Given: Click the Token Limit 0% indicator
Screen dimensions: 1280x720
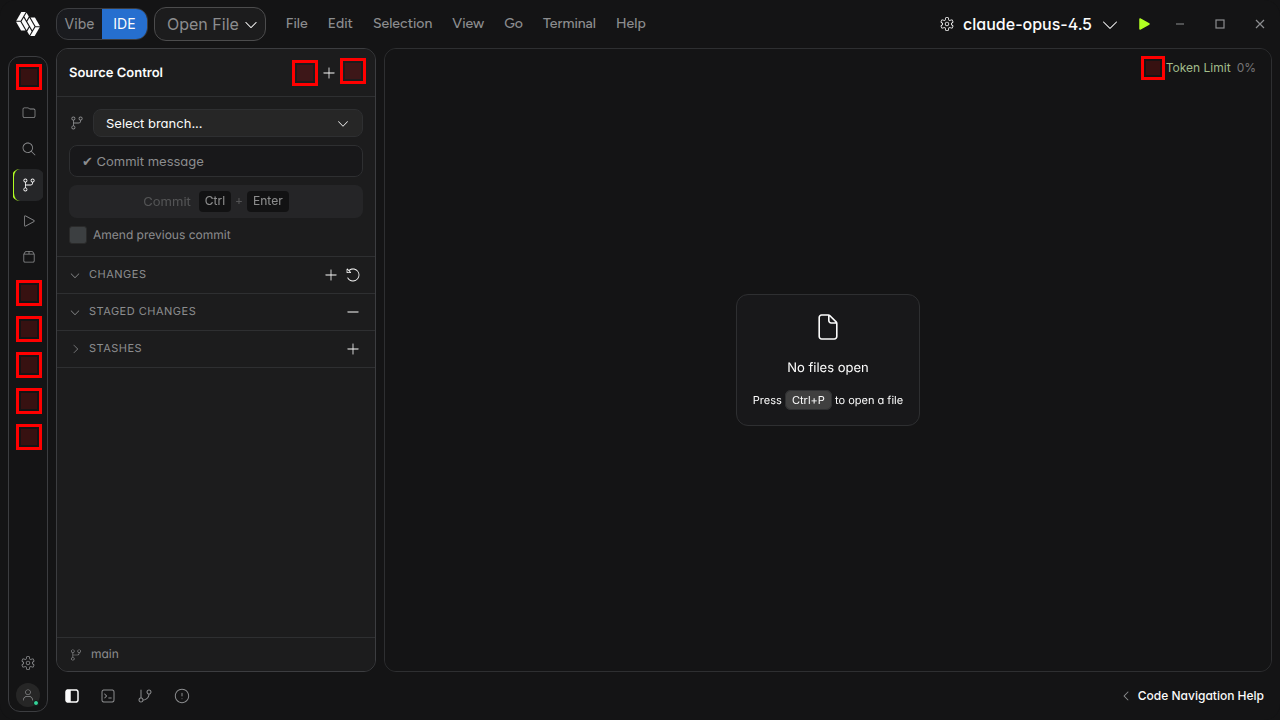Looking at the screenshot, I should click(x=1210, y=68).
